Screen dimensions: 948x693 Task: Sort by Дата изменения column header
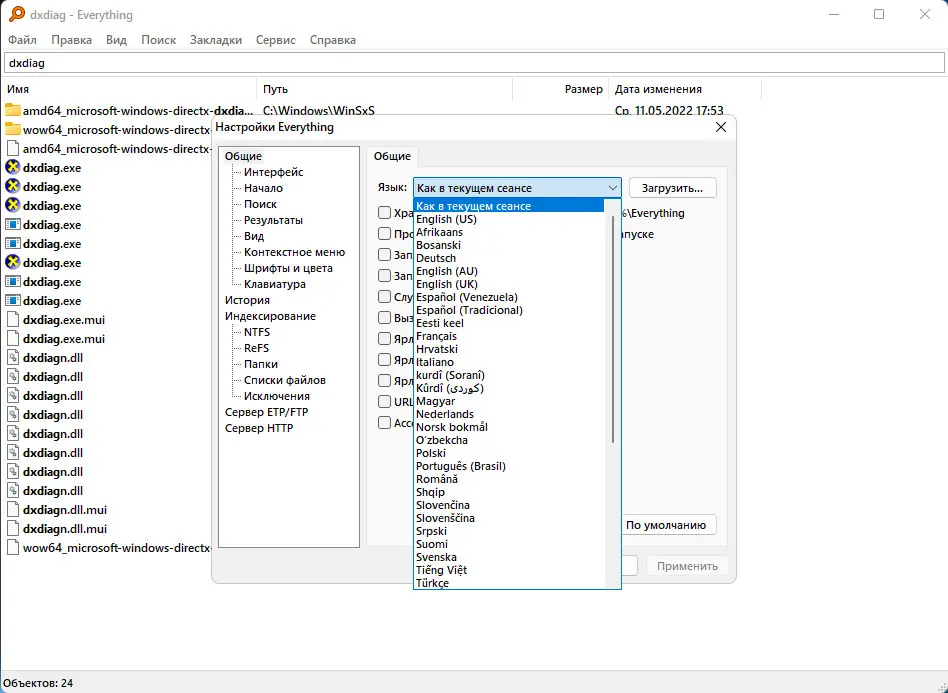(685, 89)
